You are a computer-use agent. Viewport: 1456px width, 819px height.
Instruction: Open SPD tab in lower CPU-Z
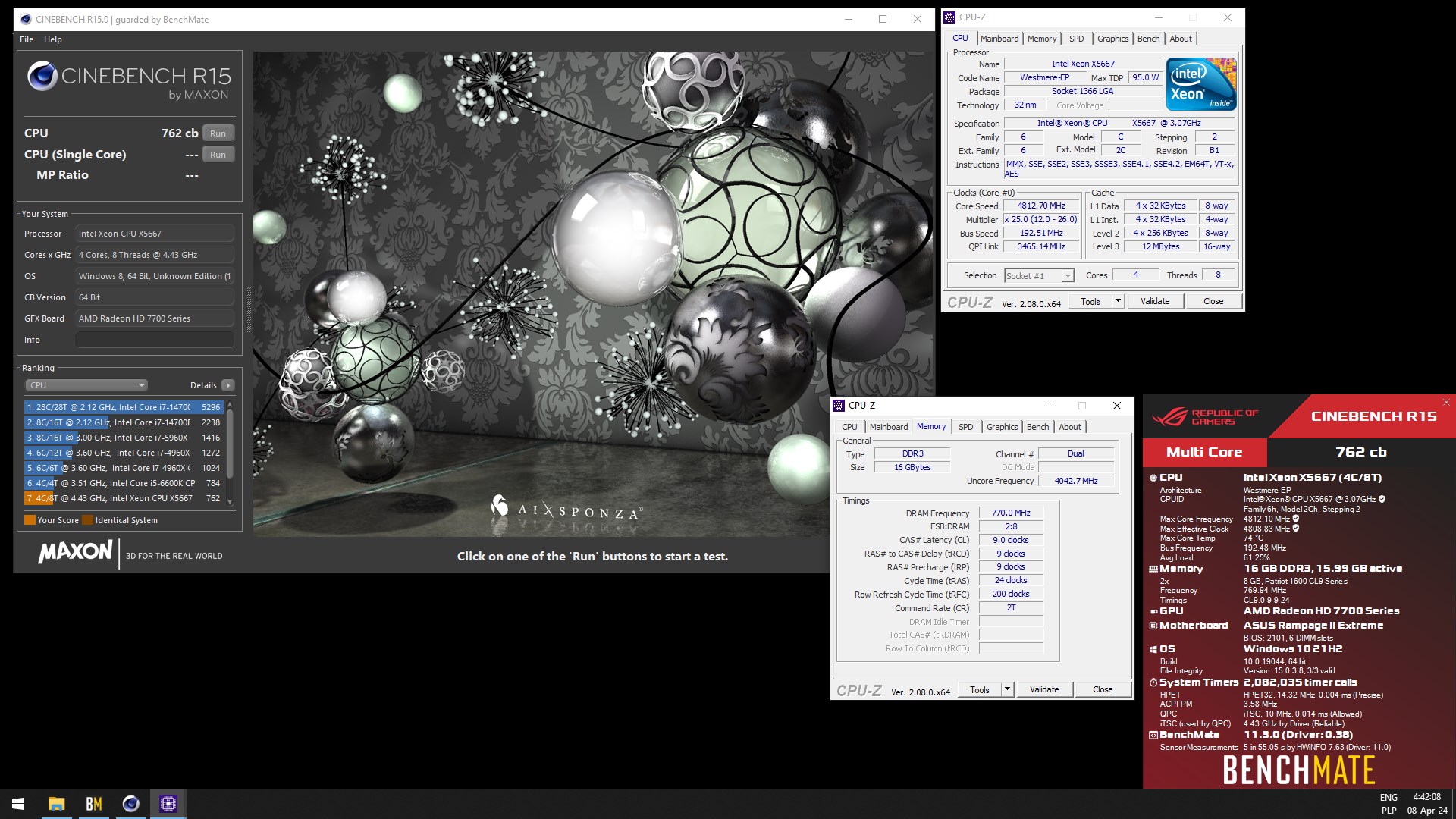(x=966, y=427)
